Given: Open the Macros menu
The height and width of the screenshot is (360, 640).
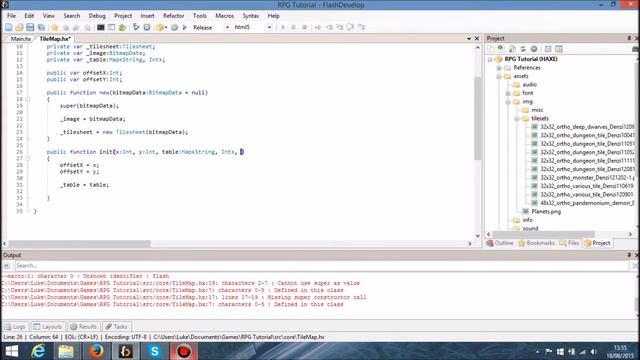Looking at the screenshot, I should (224, 16).
